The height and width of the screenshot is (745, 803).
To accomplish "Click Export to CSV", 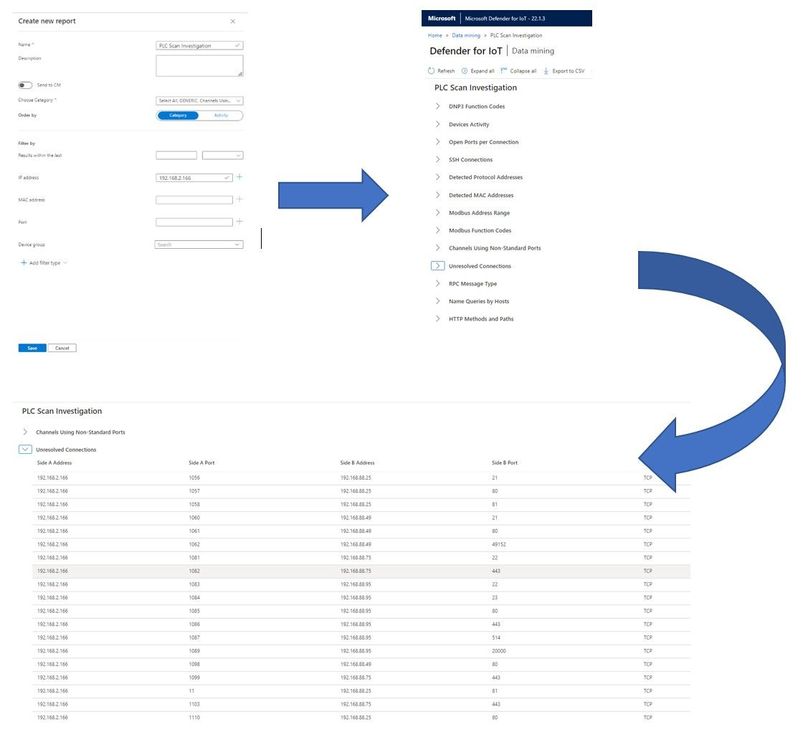I will click(563, 71).
